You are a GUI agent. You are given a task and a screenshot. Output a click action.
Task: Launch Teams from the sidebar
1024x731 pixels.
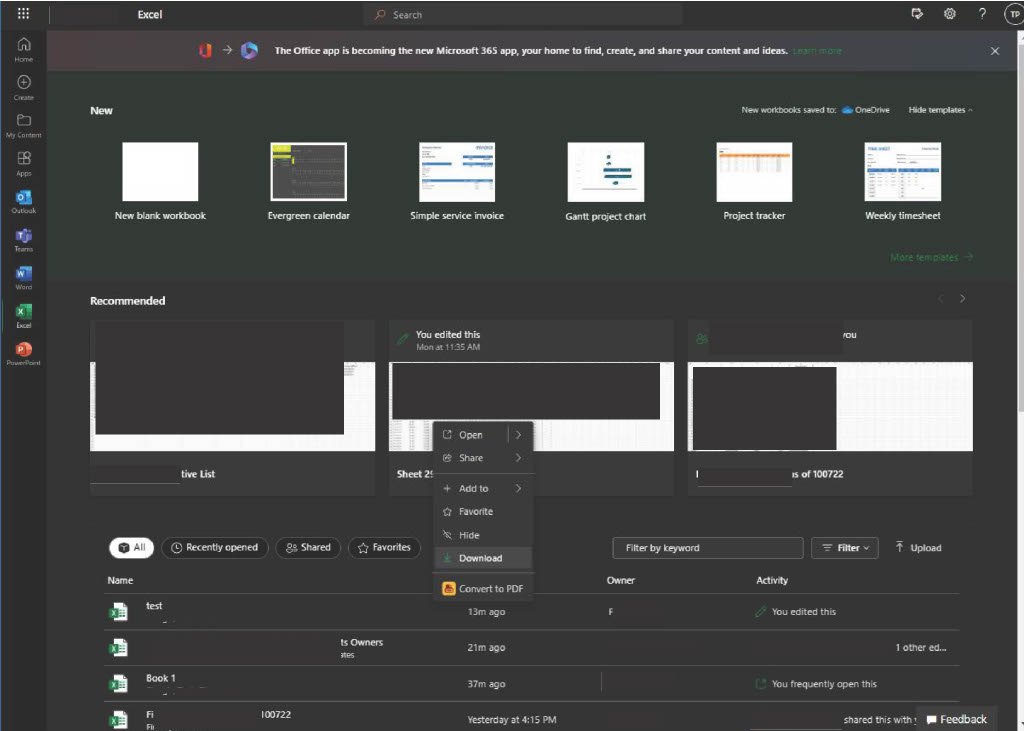[24, 240]
